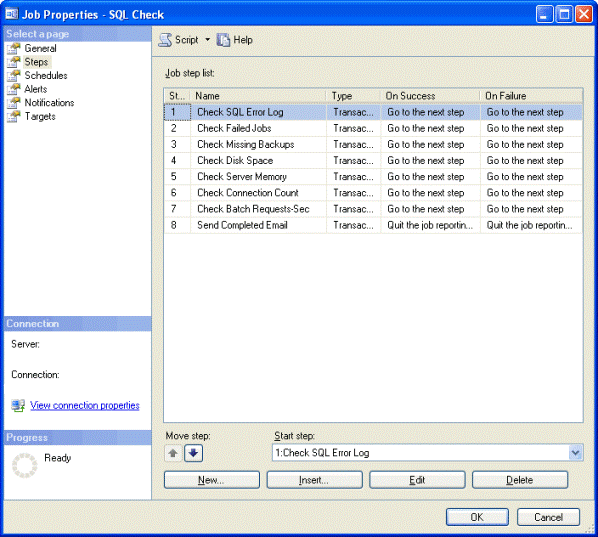Screen dimensions: 598x537
Task: Click On Success cell of step 8
Action: point(430,225)
